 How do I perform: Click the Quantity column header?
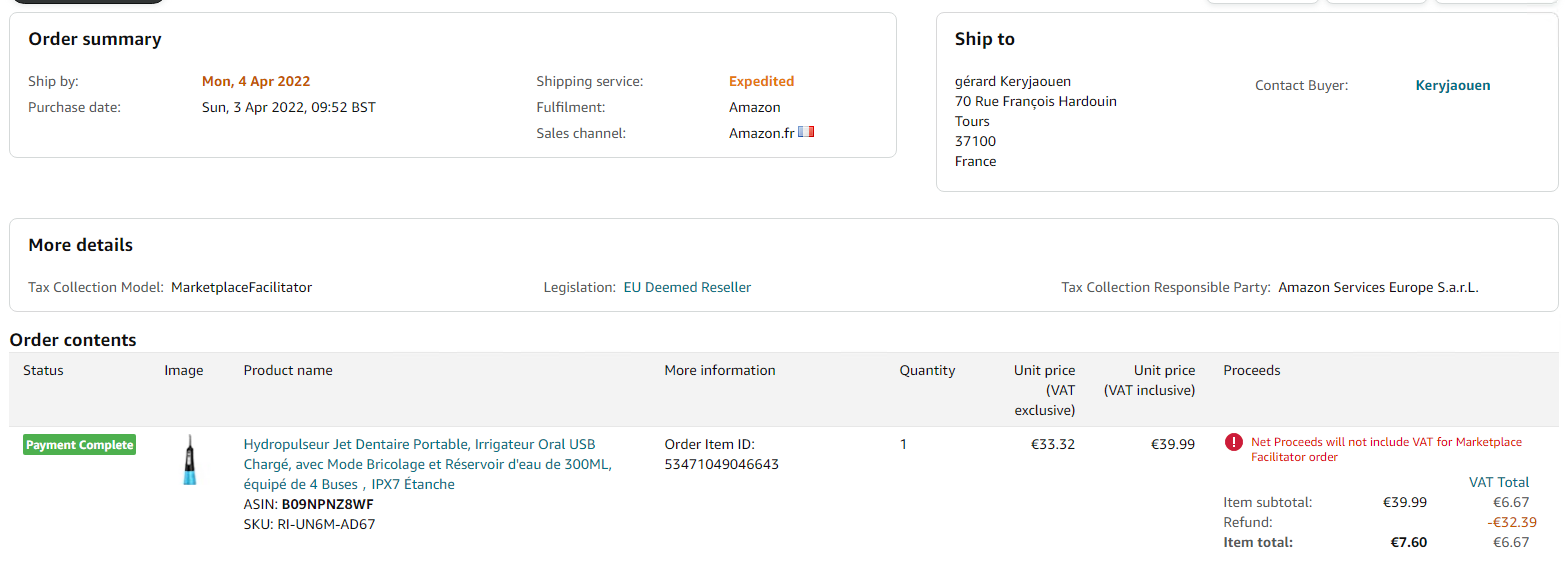(x=927, y=370)
